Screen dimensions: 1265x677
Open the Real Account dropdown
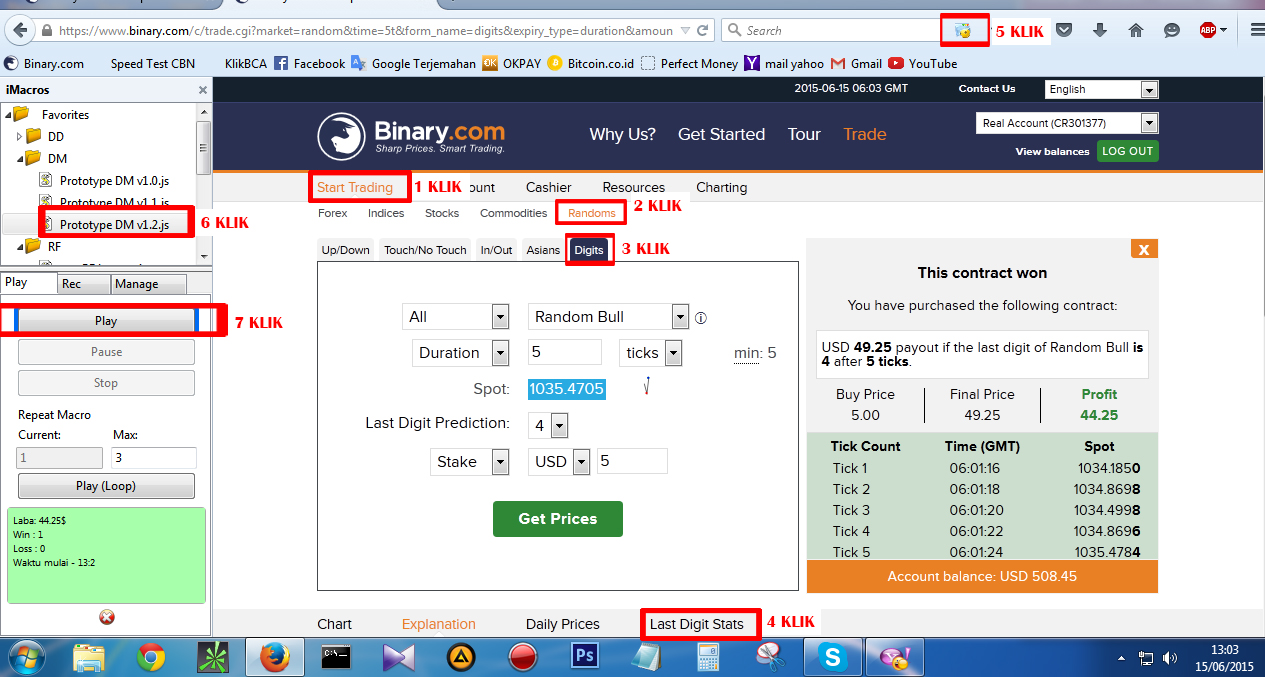click(x=1067, y=123)
